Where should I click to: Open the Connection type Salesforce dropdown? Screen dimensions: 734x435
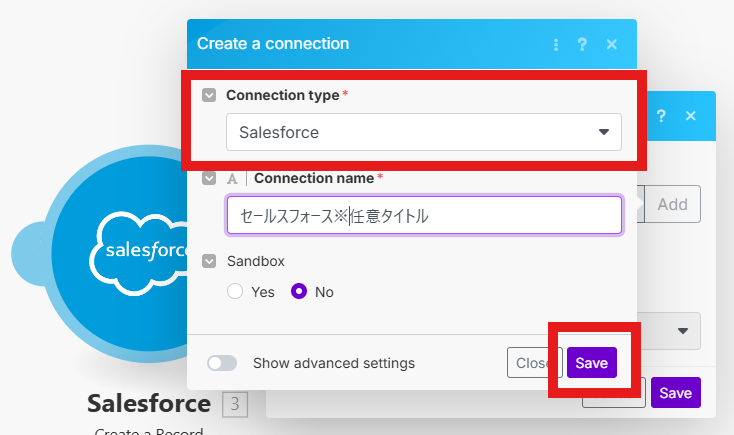pos(424,132)
